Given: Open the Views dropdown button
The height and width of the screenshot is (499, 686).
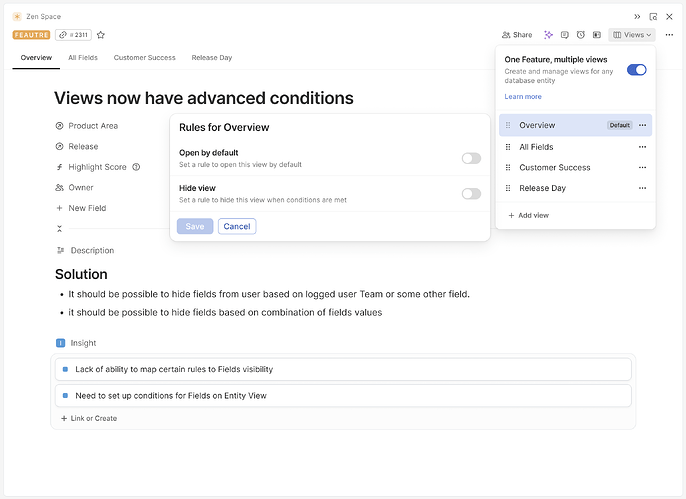Looking at the screenshot, I should click(632, 35).
